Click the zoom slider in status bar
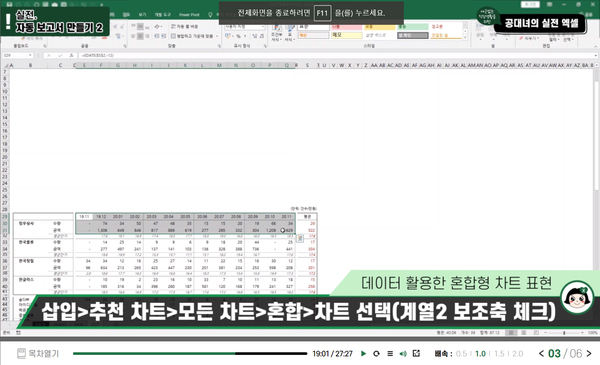This screenshot has height=365, width=600. pyautogui.click(x=564, y=333)
